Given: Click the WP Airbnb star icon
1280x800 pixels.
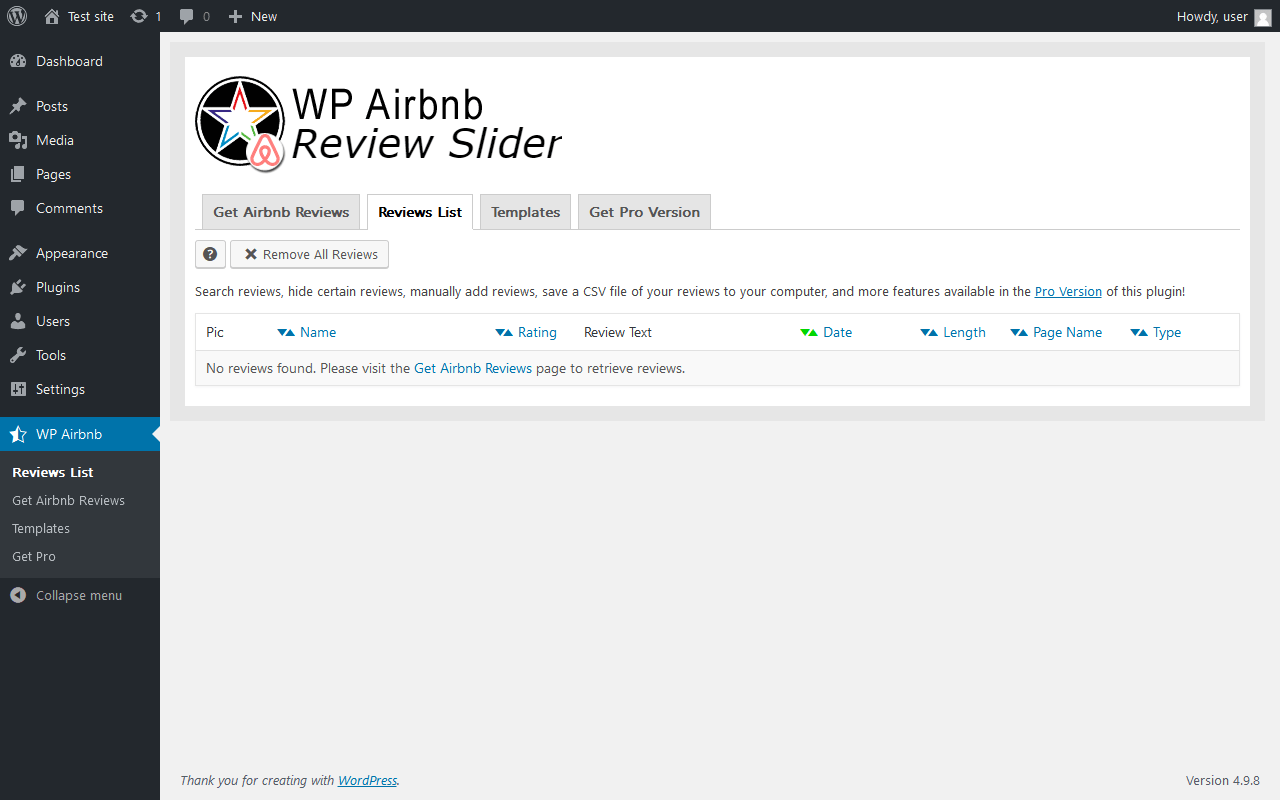Looking at the screenshot, I should coord(18,434).
